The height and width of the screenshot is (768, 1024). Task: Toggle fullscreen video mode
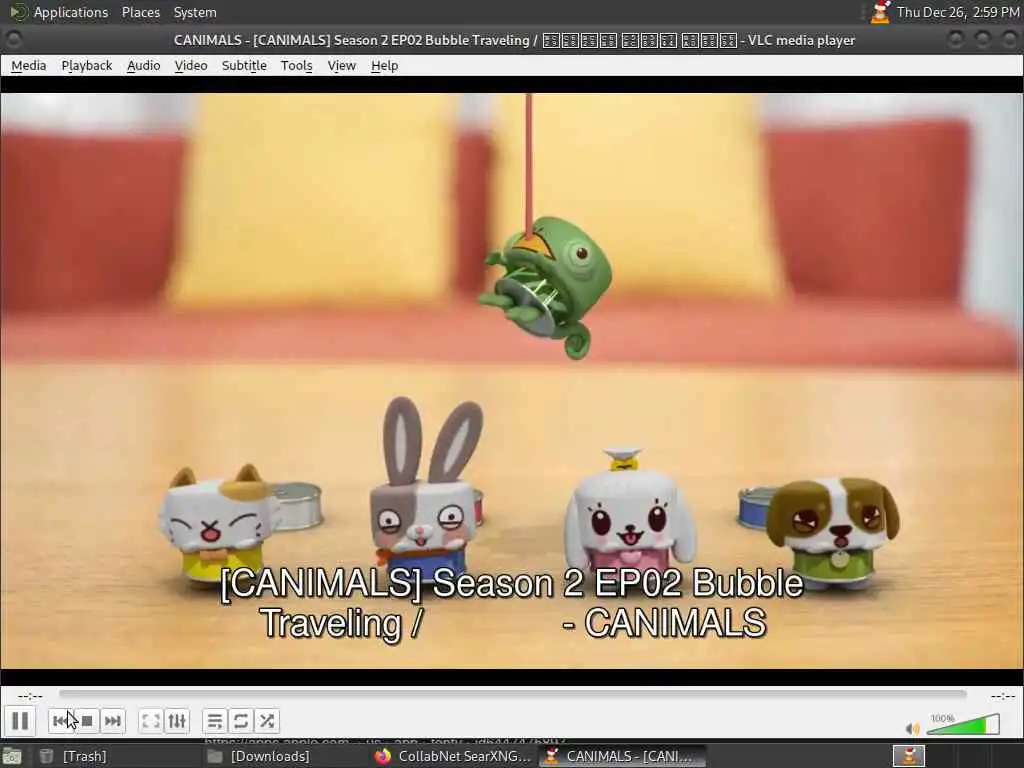[x=151, y=721]
